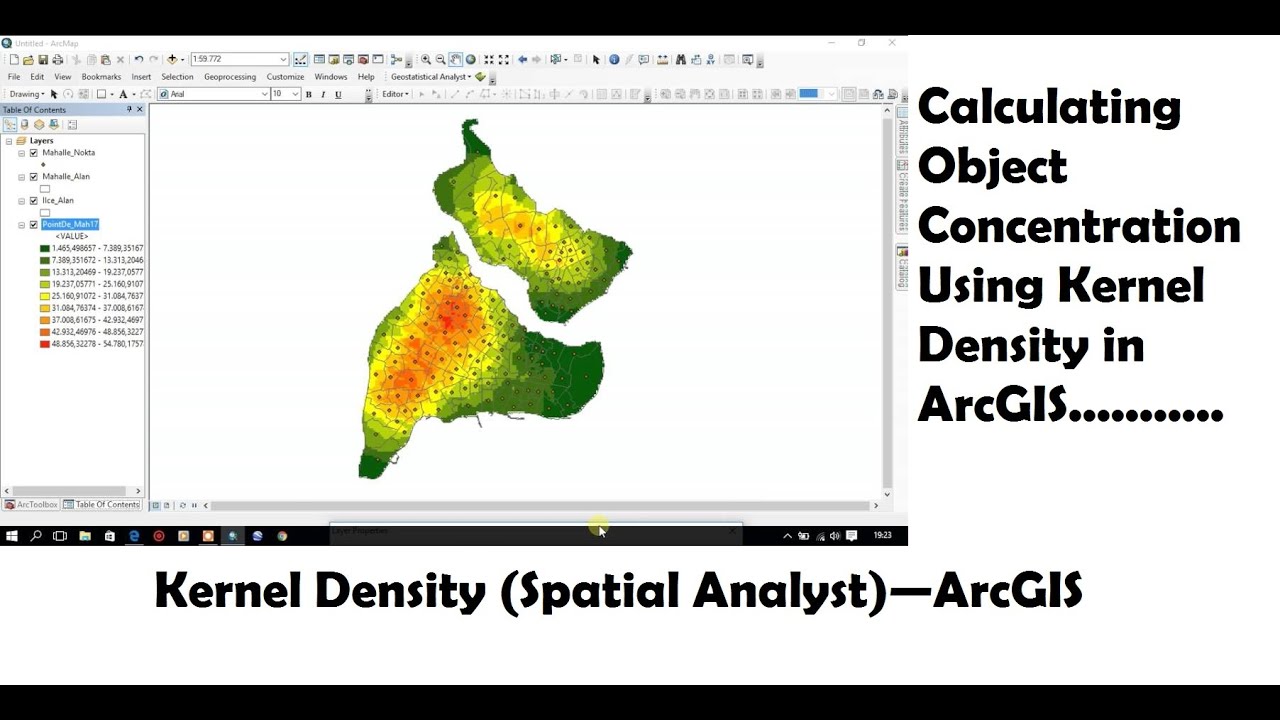Screen dimensions: 1280x720
Task: Open the Editor Toolbar icon
Action: (x=300, y=60)
